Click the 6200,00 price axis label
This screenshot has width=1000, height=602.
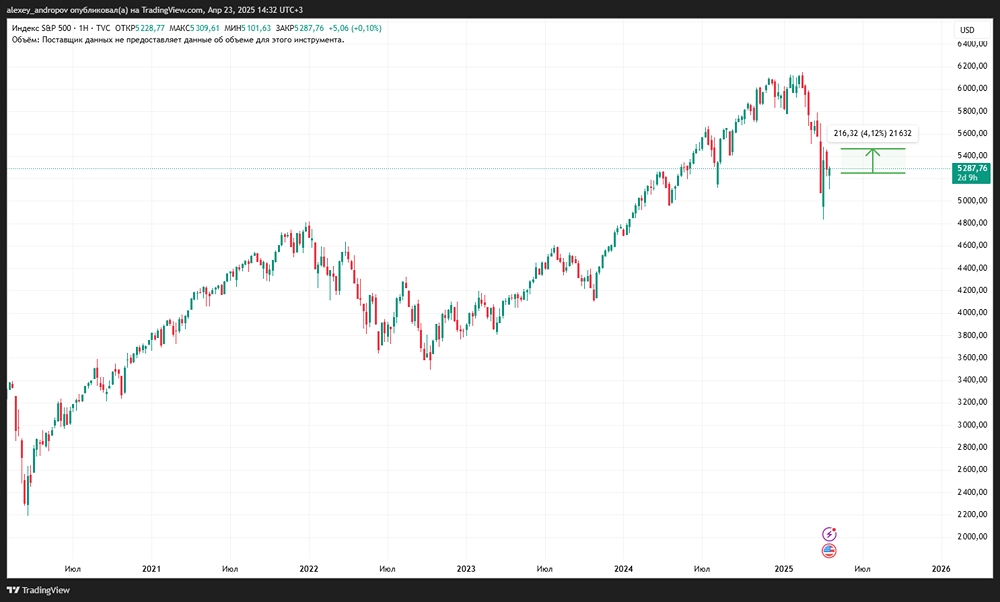pos(972,66)
